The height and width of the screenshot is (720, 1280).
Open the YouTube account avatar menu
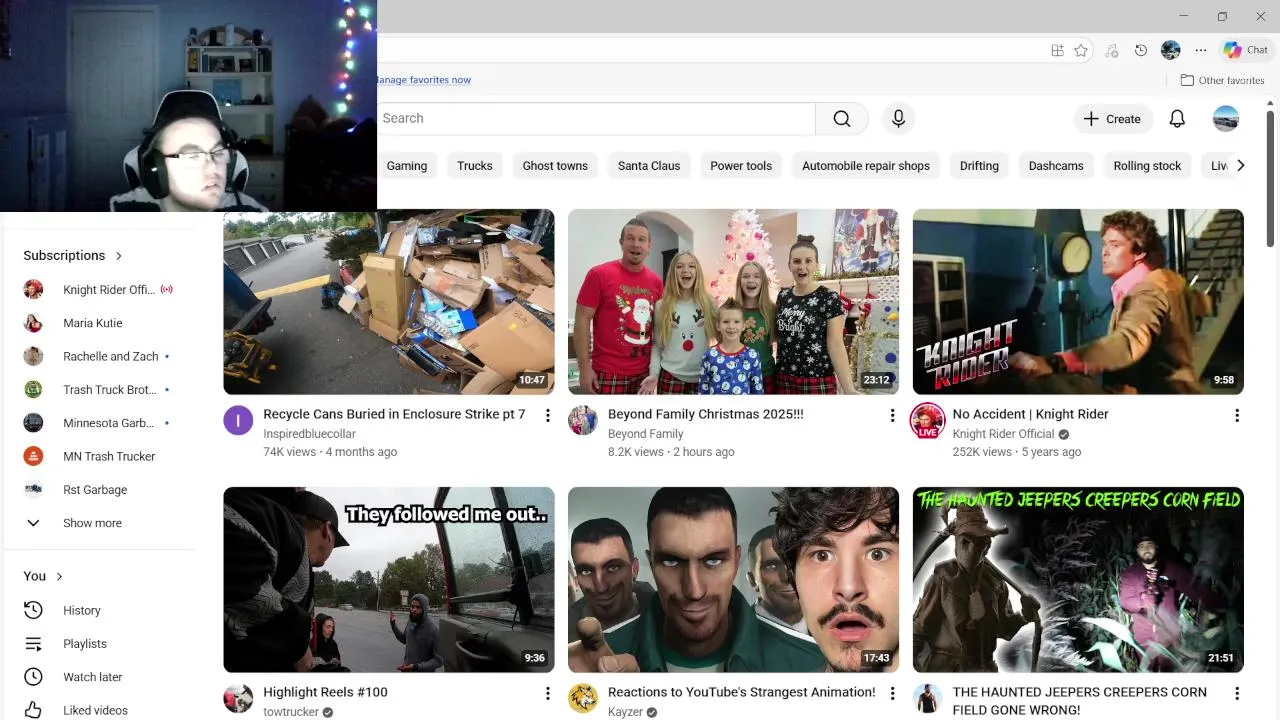tap(1226, 119)
